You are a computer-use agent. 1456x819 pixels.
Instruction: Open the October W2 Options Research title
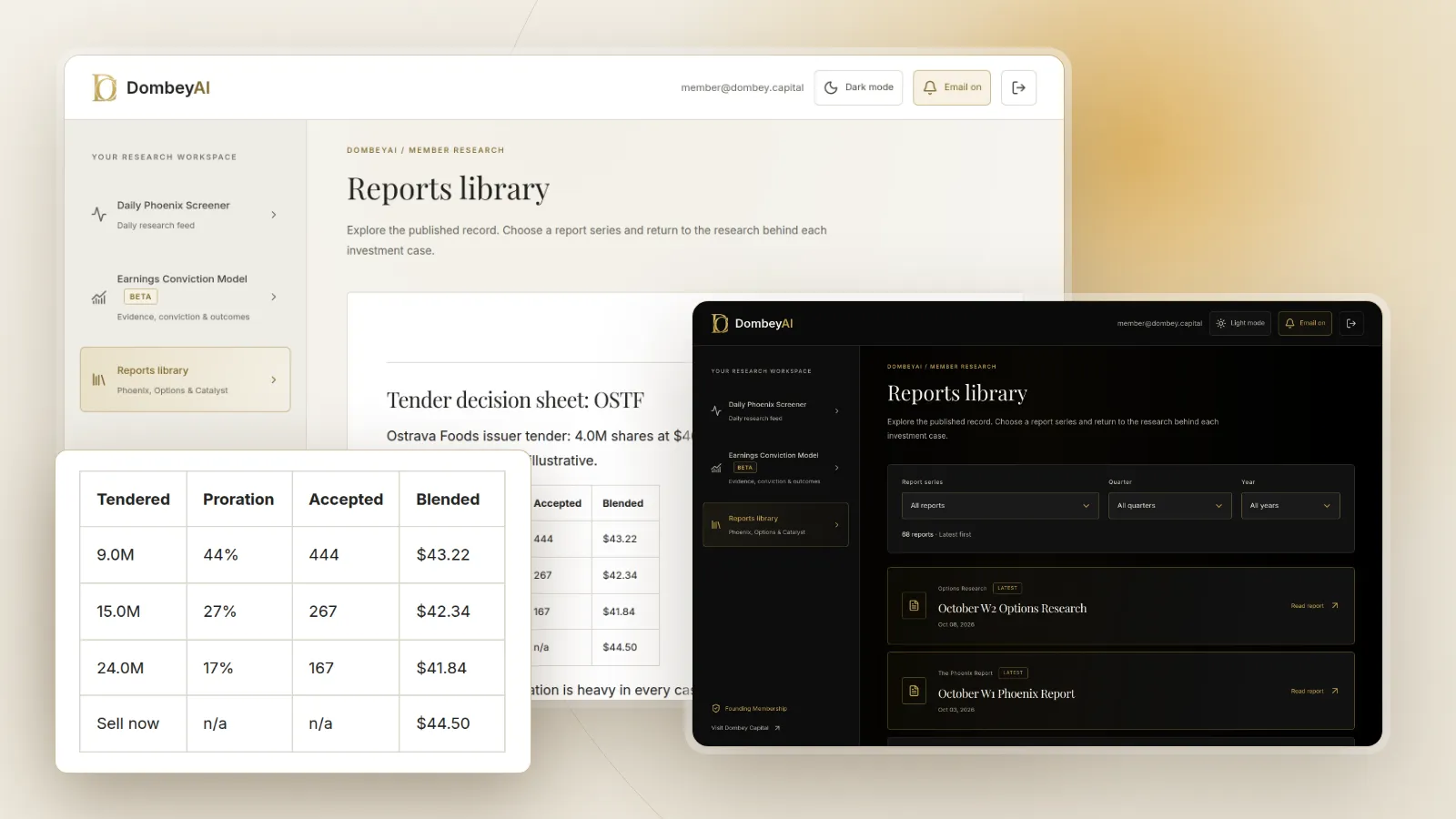(1012, 609)
